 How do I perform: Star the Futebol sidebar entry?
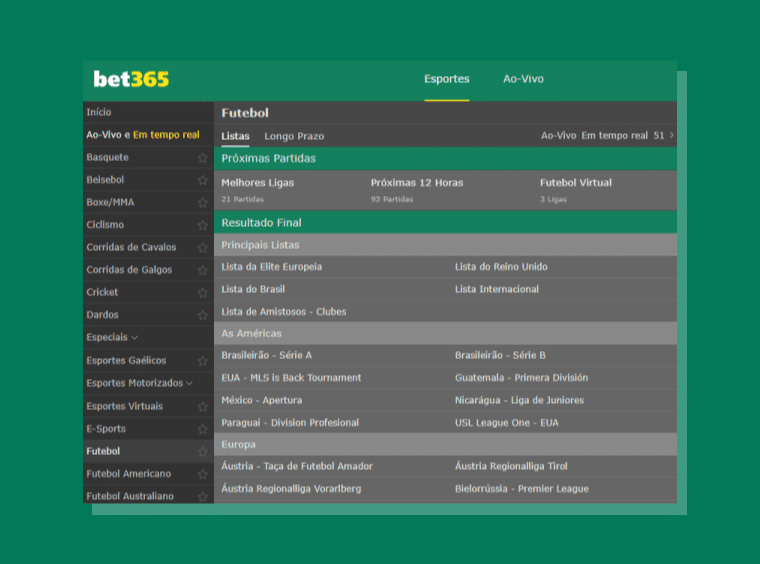(x=203, y=452)
